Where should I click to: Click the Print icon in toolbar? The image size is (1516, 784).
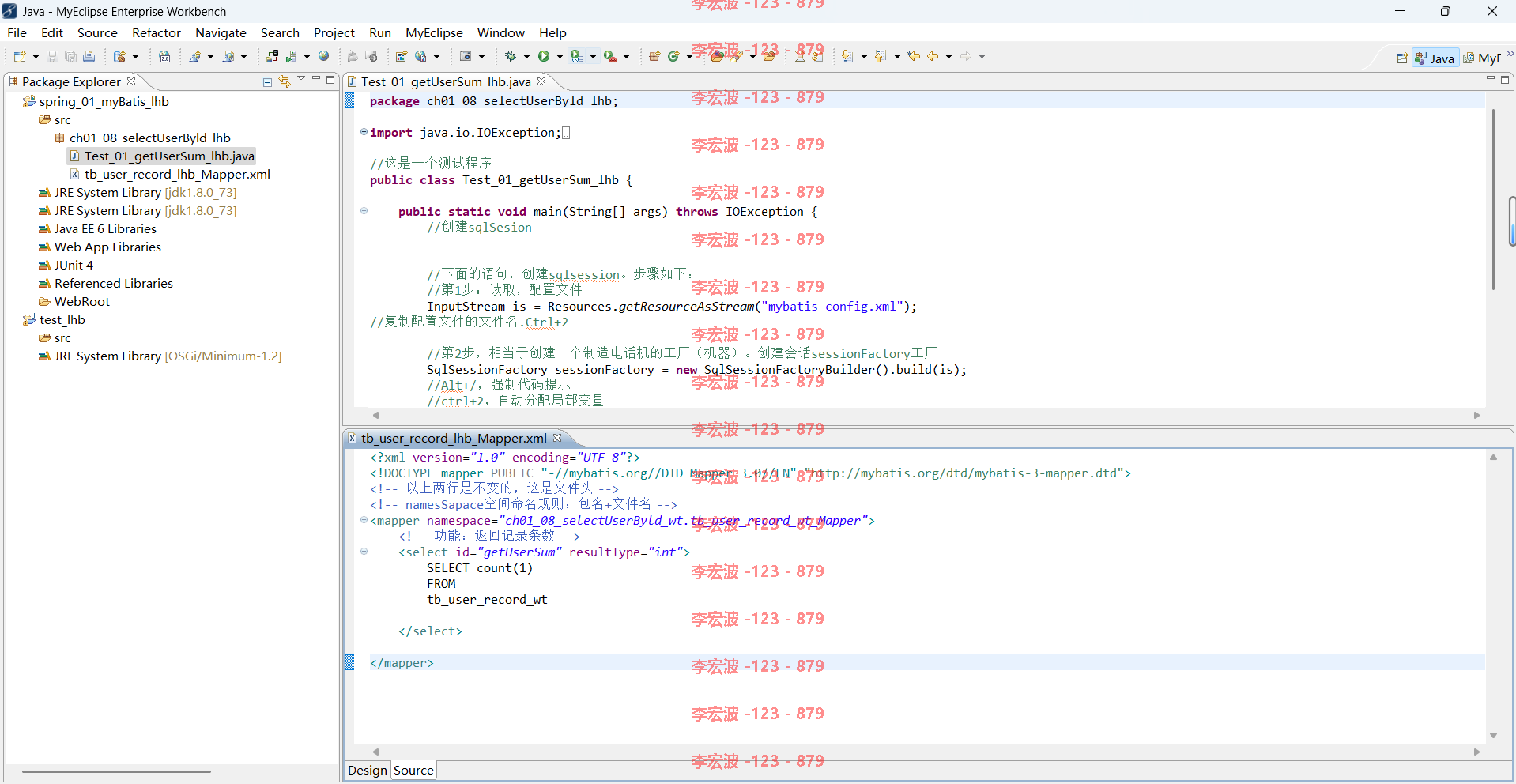(89, 56)
